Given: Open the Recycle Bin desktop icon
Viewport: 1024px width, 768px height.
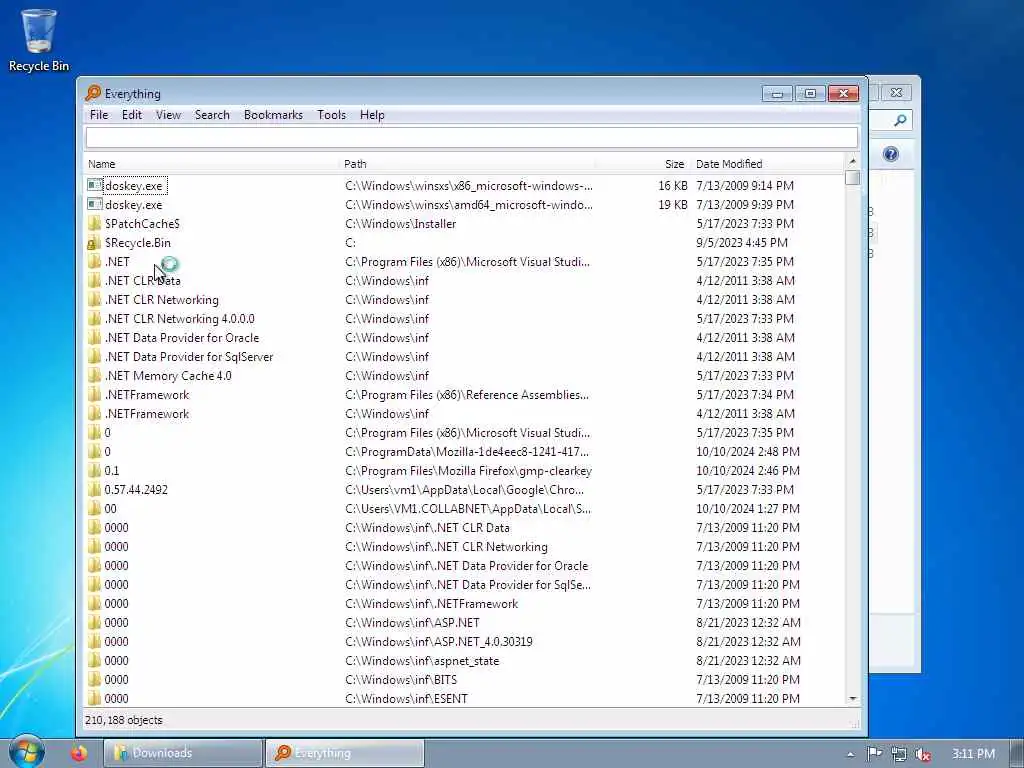Looking at the screenshot, I should click(39, 39).
